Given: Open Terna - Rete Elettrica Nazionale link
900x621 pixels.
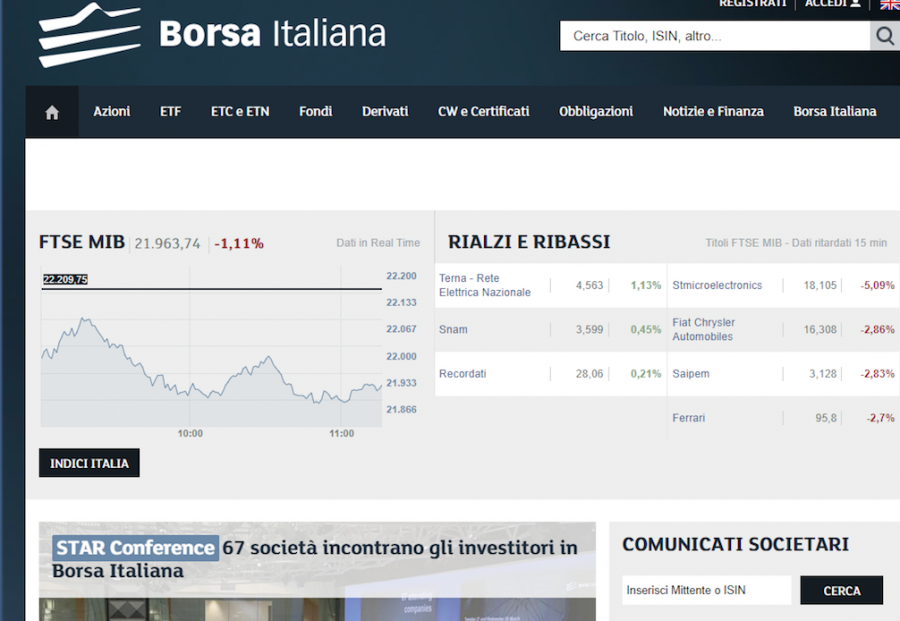Looking at the screenshot, I should coord(485,285).
